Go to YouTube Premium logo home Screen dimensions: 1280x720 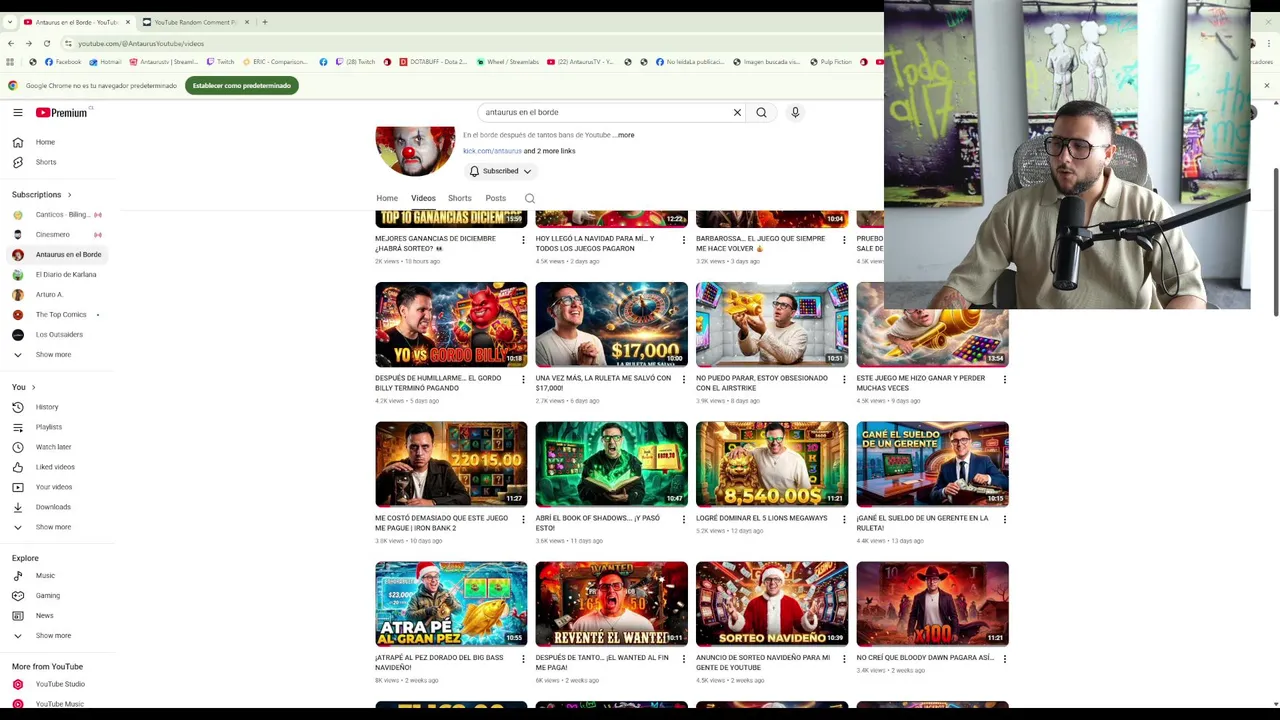coord(62,113)
